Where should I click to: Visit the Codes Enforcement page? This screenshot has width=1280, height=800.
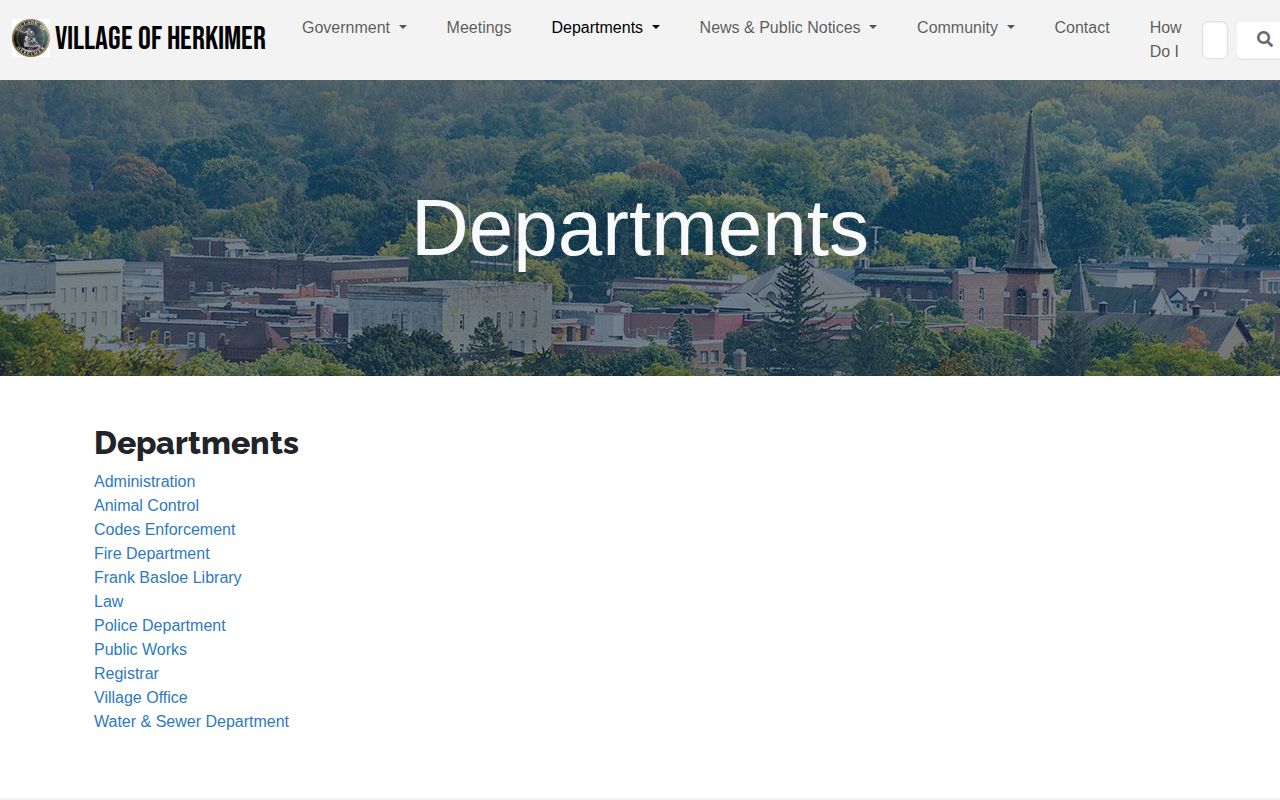point(165,529)
